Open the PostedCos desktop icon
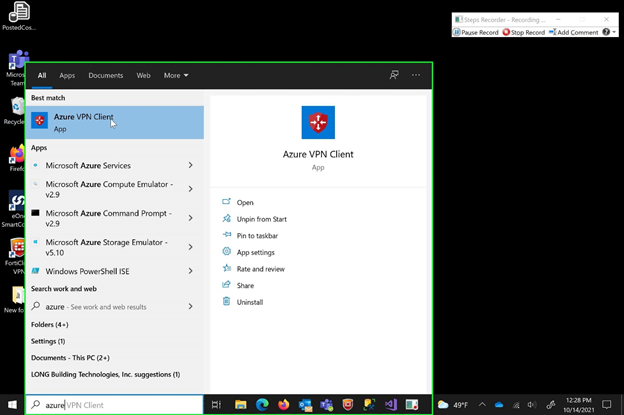 (19, 16)
